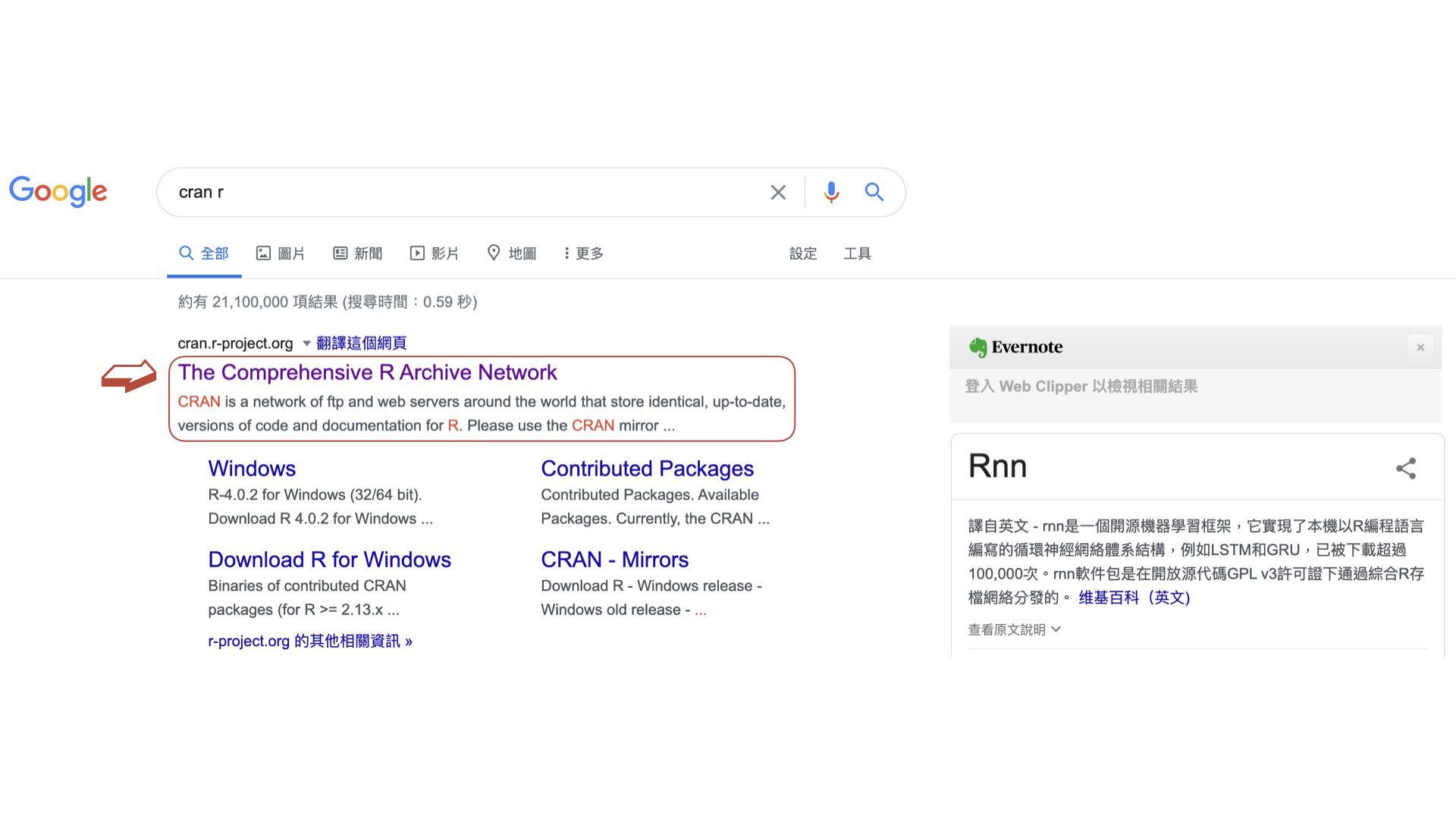Select the 地圖 maps tab
This screenshot has width=1456, height=819.
tap(512, 253)
